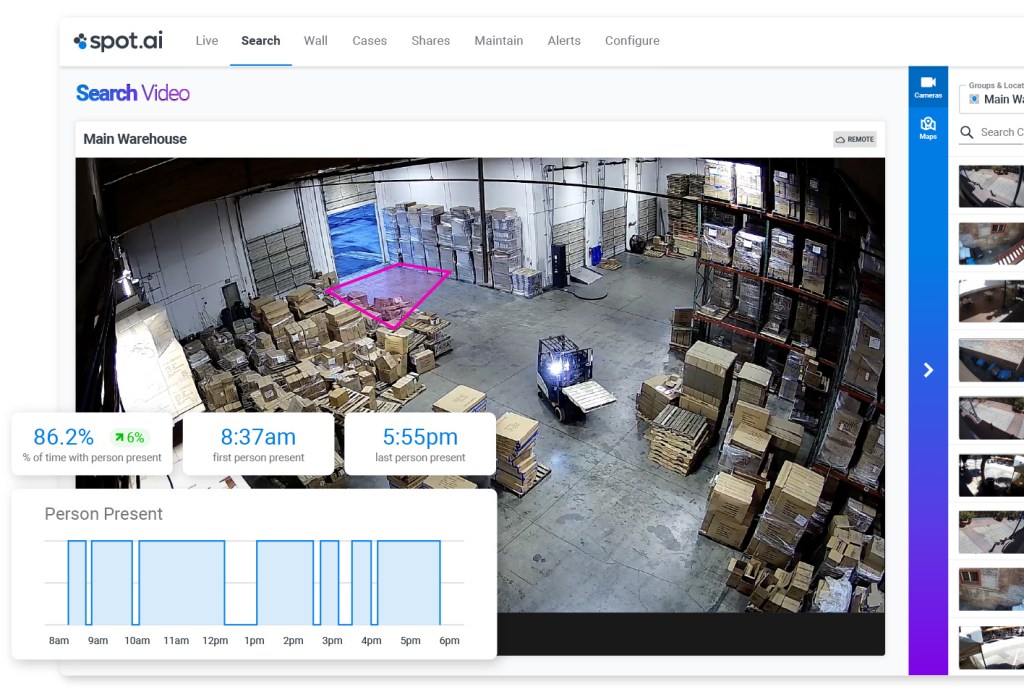Click the REMOTE cloud badge
Screen dimensions: 1024x694
click(855, 139)
